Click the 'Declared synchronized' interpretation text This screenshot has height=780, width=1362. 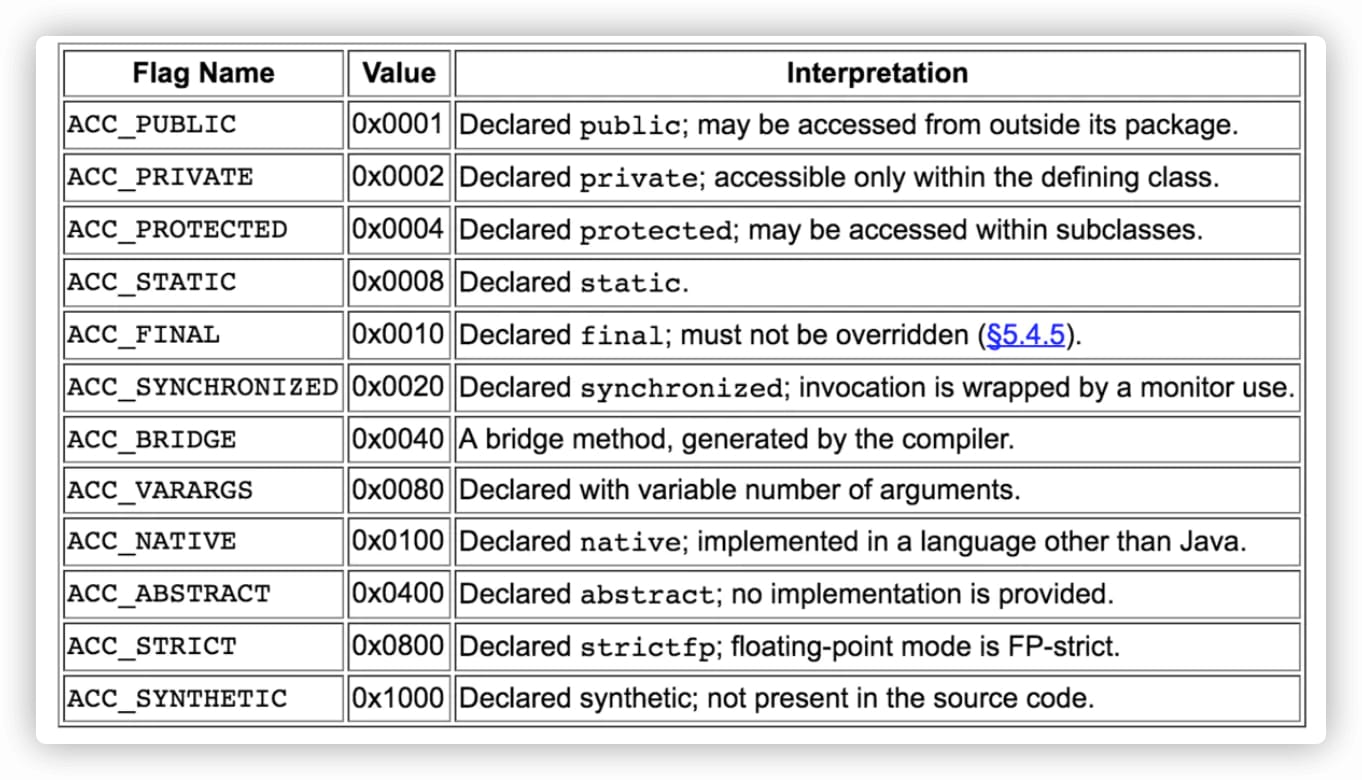click(x=876, y=386)
